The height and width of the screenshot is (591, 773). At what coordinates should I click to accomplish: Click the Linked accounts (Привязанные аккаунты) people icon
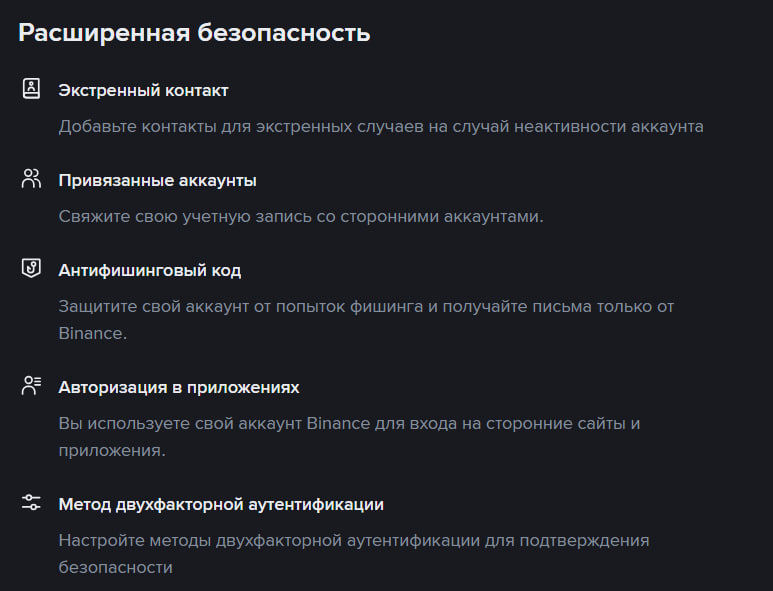point(31,179)
